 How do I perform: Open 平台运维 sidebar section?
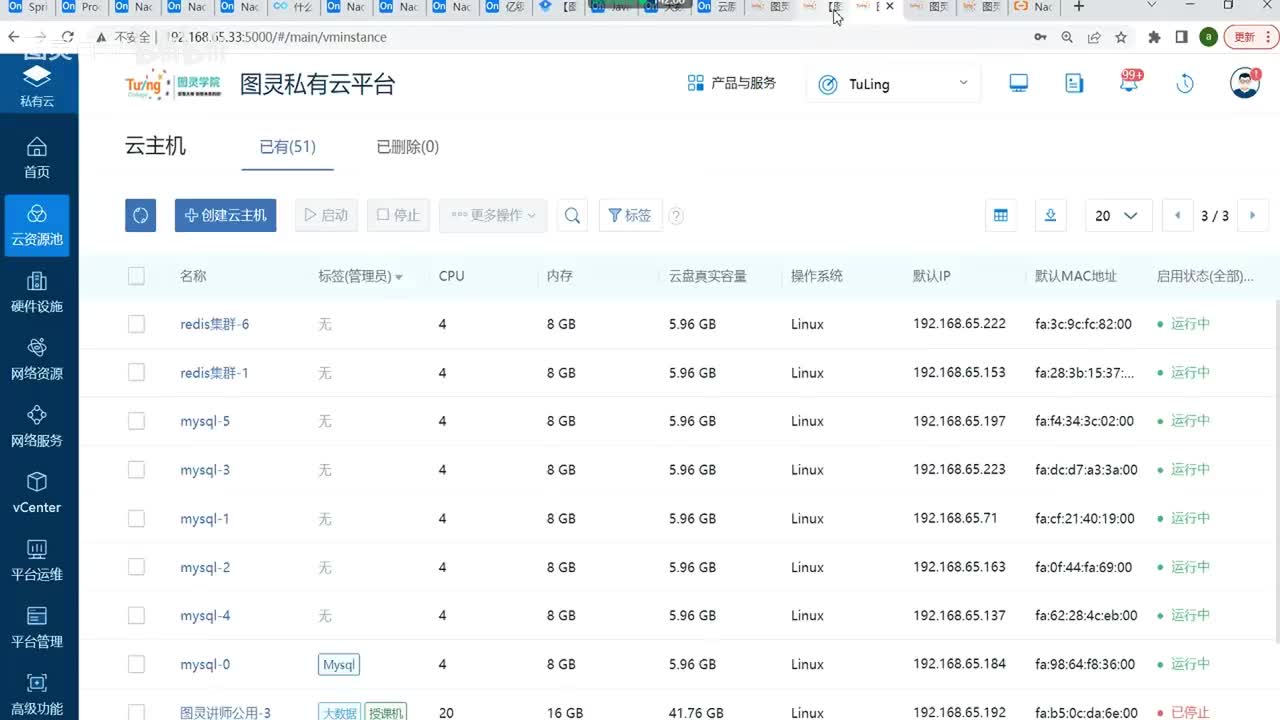point(37,560)
